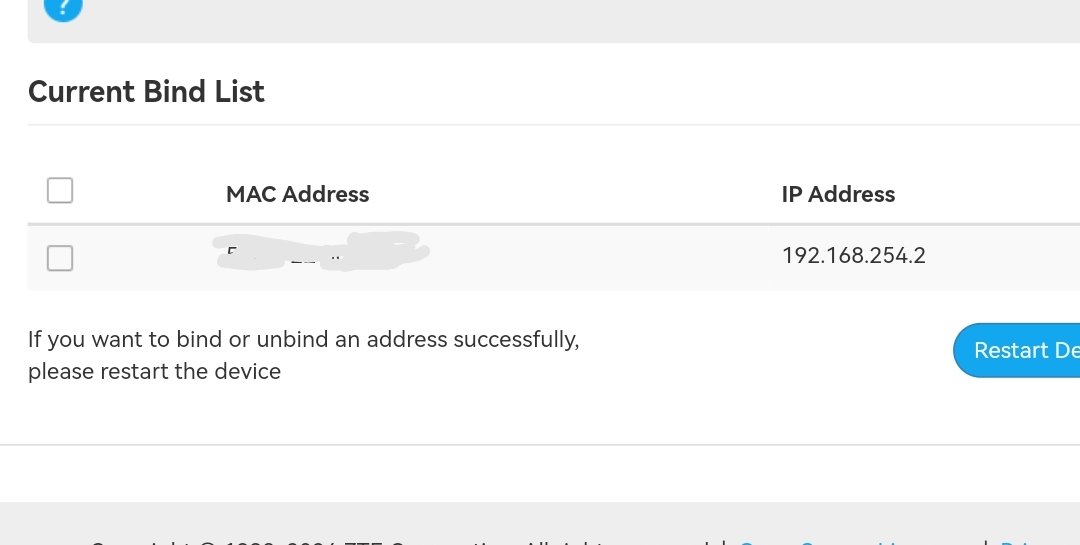Click the redacted MAC address cell
This screenshot has height=545, width=1080.
coord(320,252)
